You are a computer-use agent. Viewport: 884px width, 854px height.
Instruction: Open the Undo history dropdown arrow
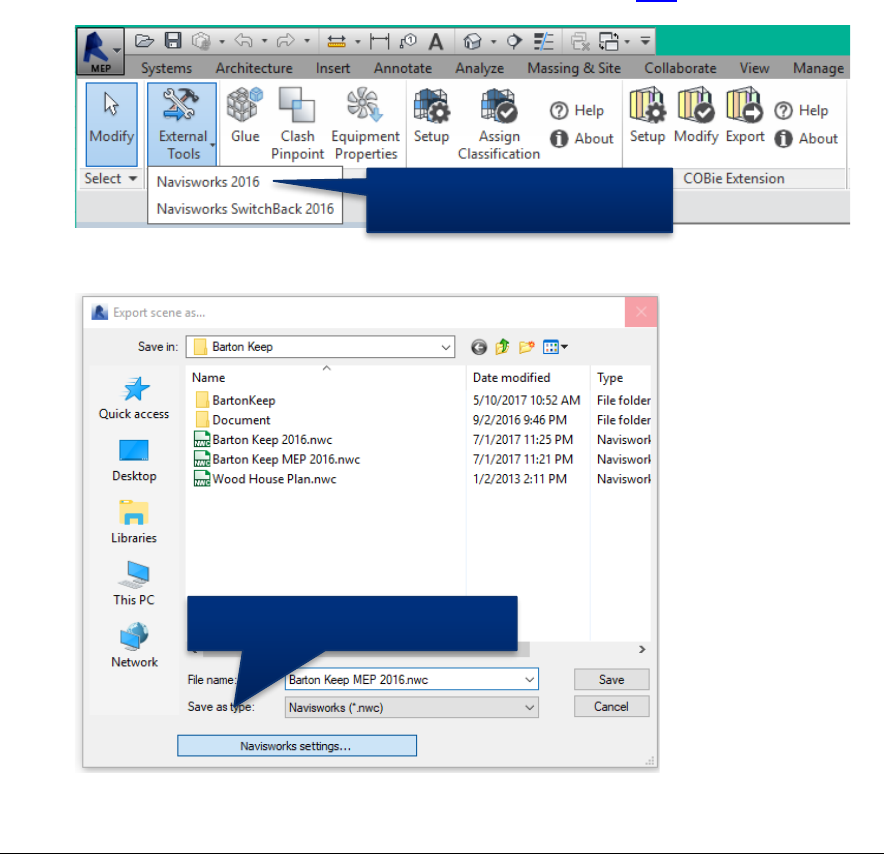click(x=264, y=41)
